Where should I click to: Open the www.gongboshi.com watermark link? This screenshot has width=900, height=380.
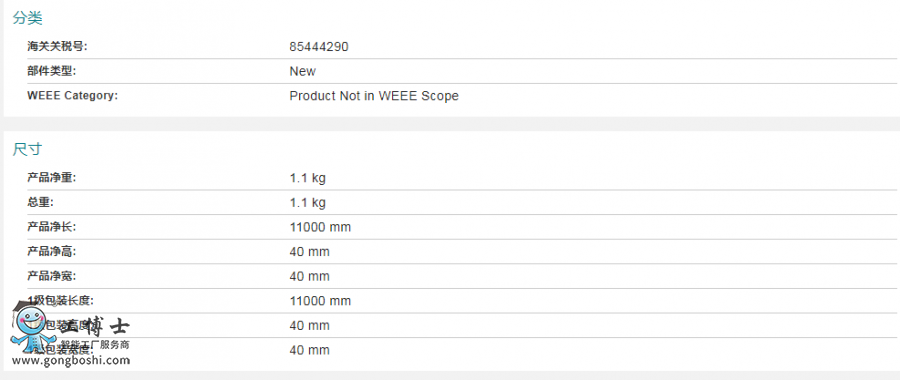(71, 360)
